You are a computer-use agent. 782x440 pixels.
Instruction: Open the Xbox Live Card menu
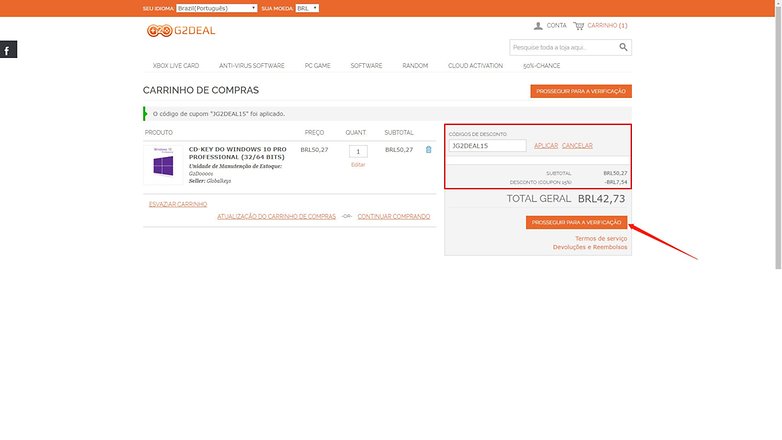pyautogui.click(x=176, y=66)
